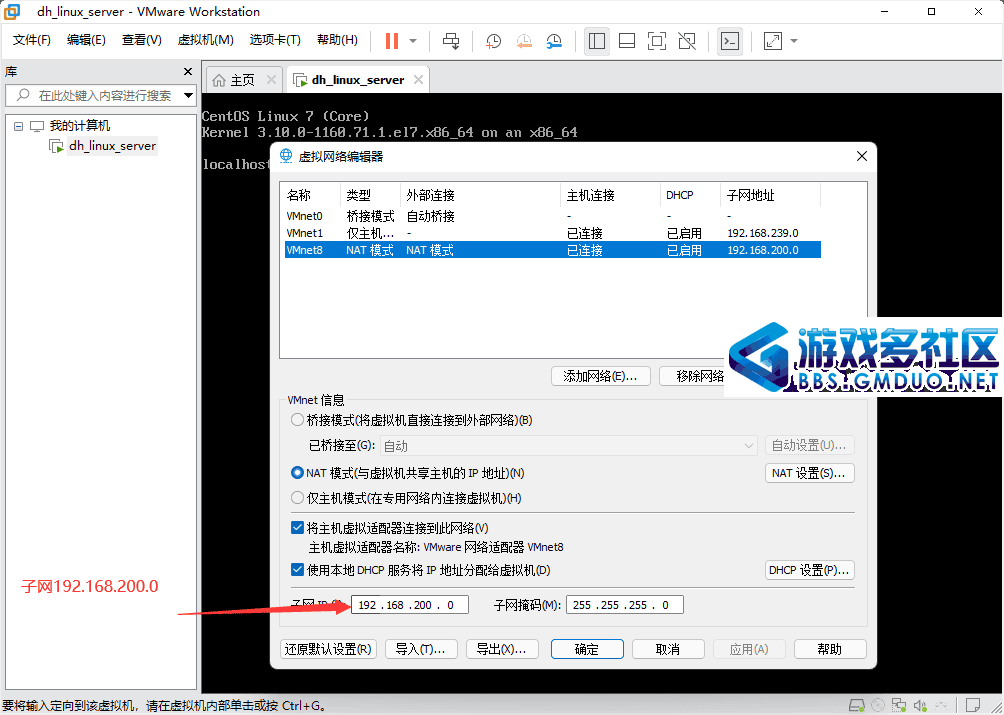The height and width of the screenshot is (715, 1004).
Task: Open the message log status bar icon
Action: pos(973,705)
